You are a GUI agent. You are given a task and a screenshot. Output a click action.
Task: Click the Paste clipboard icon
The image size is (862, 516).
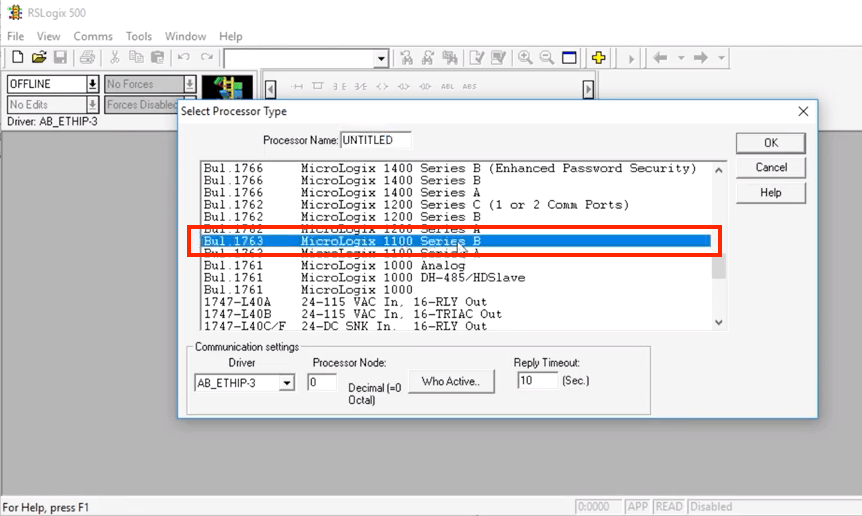pos(157,57)
